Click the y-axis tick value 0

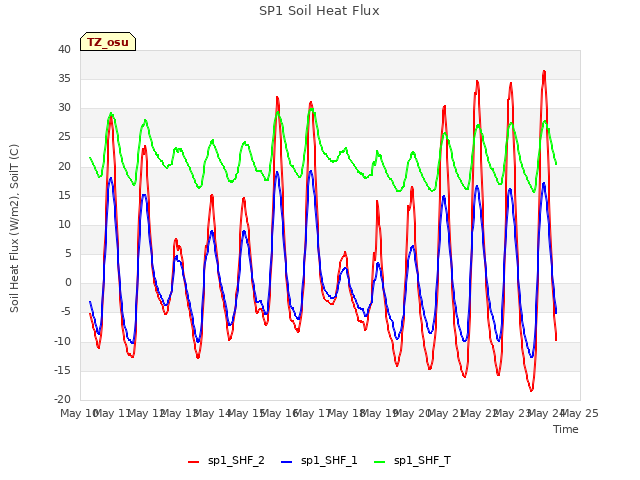68,282
